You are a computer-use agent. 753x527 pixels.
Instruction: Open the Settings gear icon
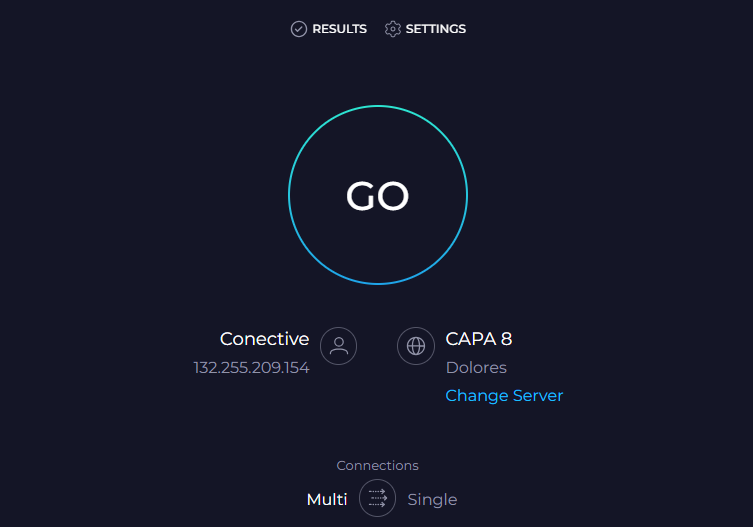[x=393, y=29]
